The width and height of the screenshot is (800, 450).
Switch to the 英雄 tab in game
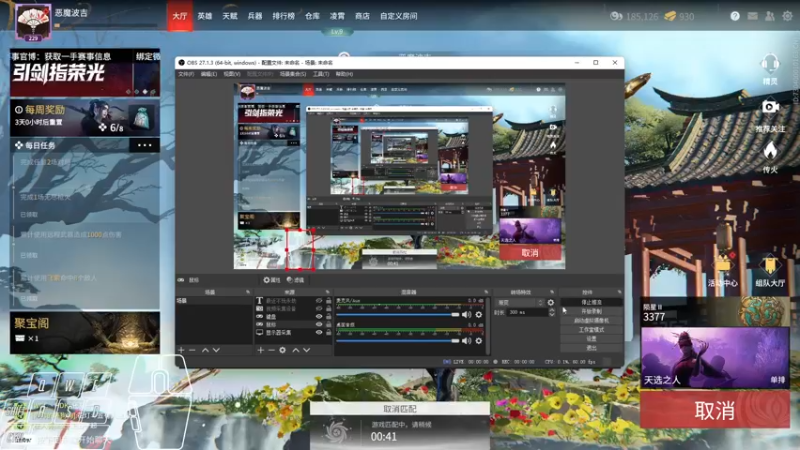(205, 16)
